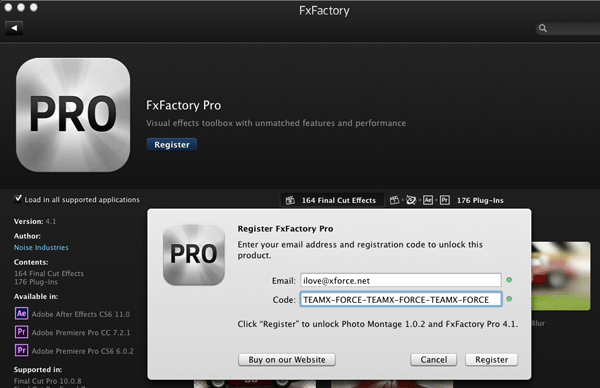Click green validation dot next to Code
This screenshot has height=388, width=600.
[509, 299]
